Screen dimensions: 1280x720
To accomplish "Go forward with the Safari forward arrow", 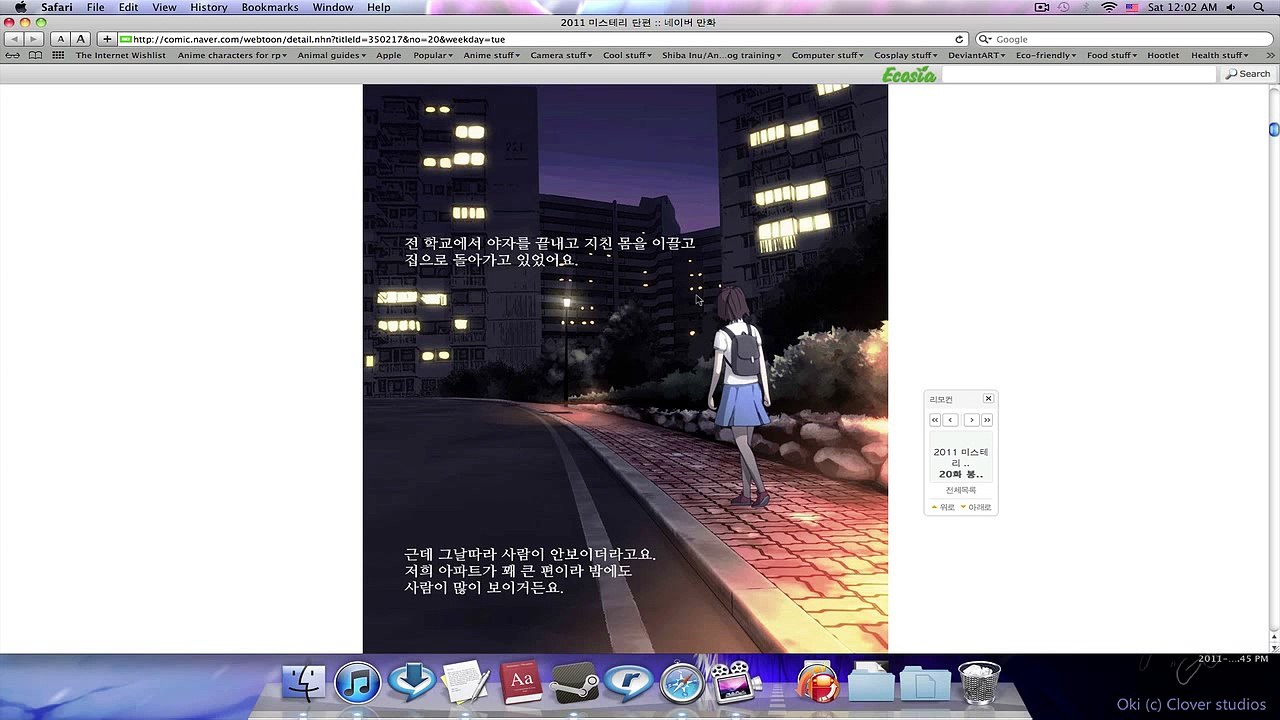I will (34, 39).
